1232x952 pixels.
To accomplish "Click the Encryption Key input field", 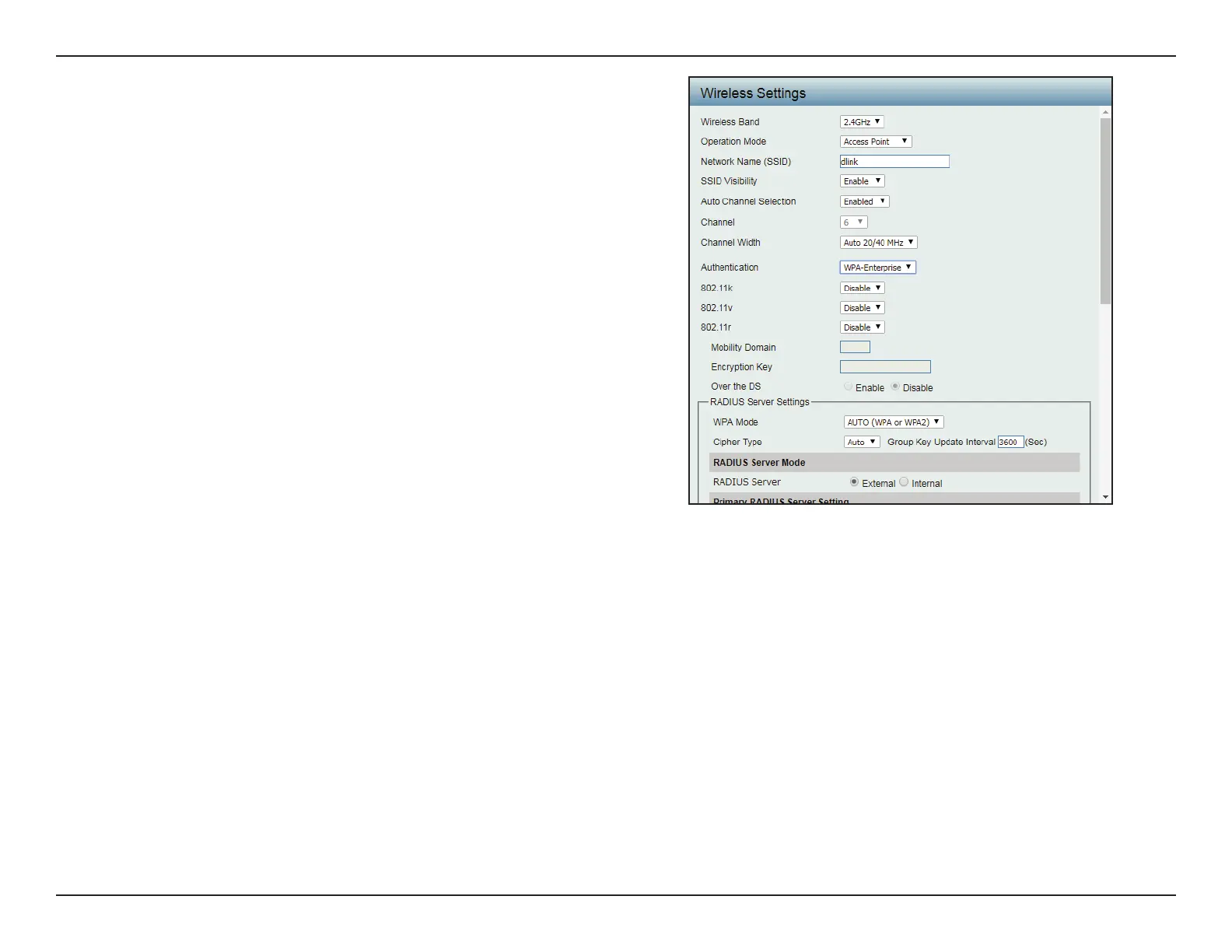I will 885,366.
